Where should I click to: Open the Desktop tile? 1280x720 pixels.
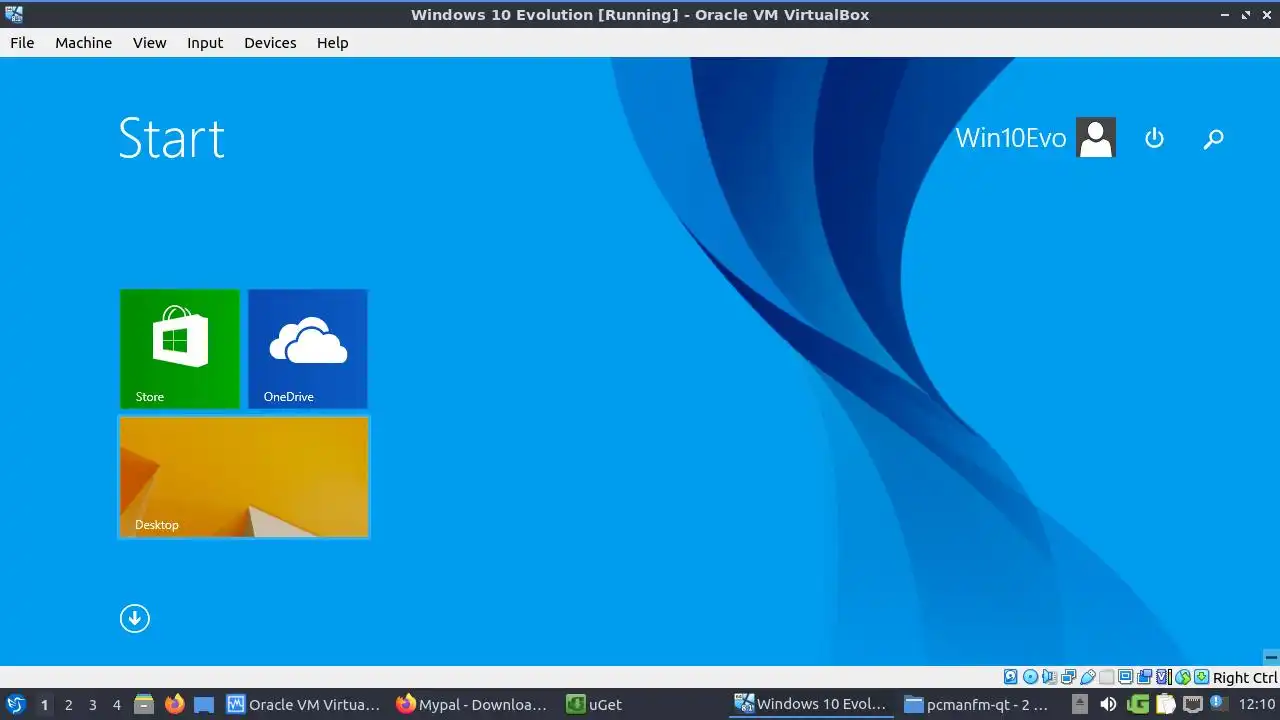[244, 477]
